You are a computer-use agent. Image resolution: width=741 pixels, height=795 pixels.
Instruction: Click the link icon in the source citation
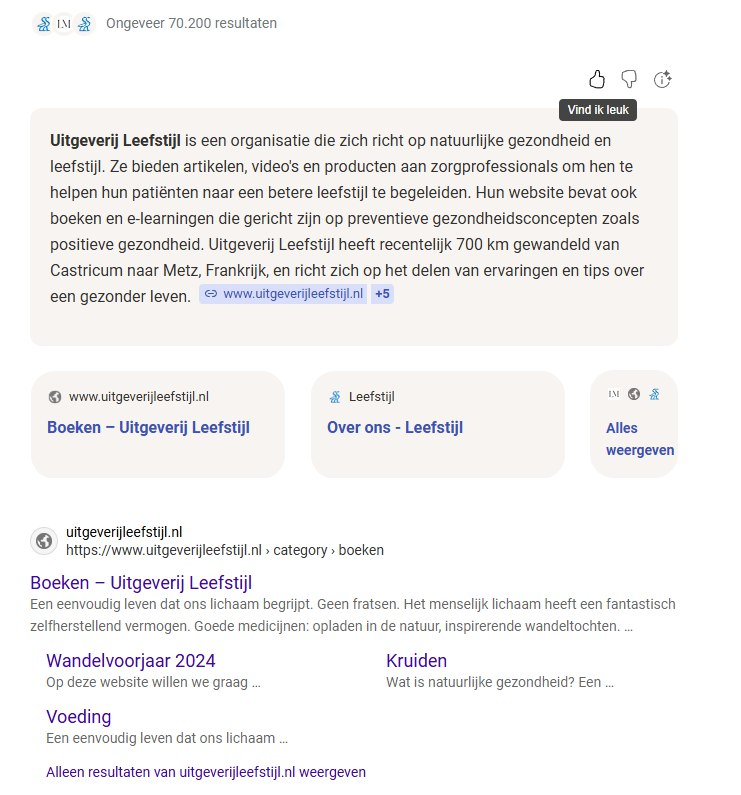click(210, 294)
